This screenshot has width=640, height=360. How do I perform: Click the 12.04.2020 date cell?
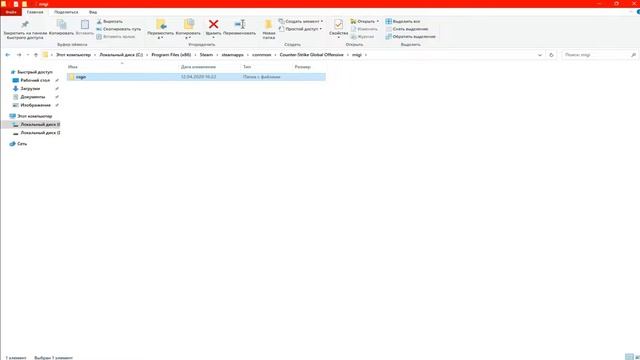tap(198, 77)
